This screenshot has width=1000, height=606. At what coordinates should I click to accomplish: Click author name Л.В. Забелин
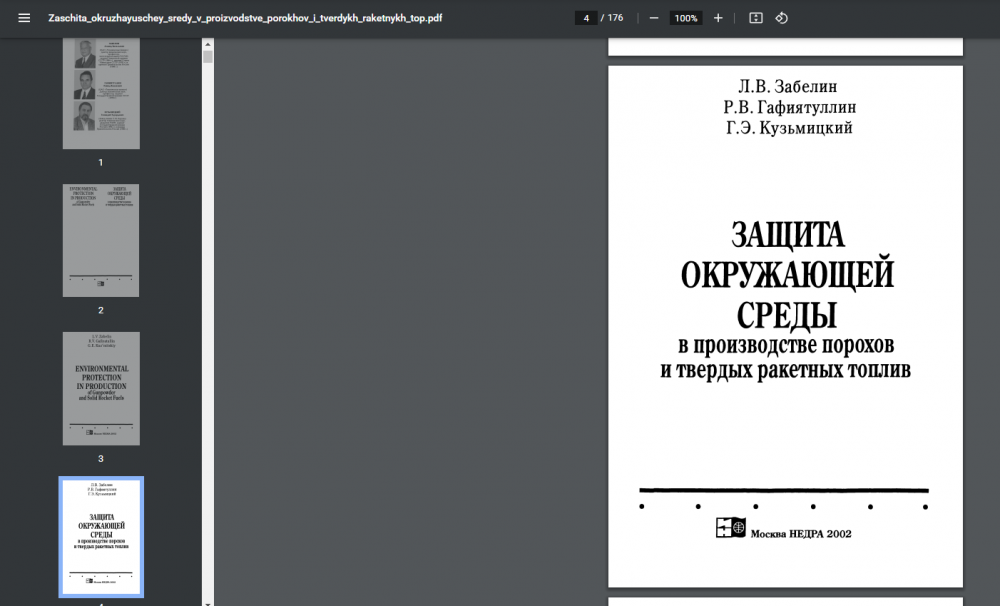(786, 86)
